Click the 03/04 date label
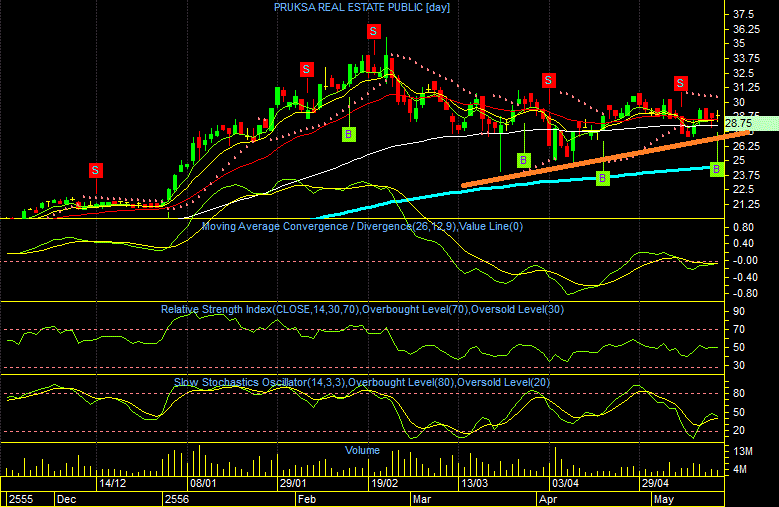 click(565, 484)
